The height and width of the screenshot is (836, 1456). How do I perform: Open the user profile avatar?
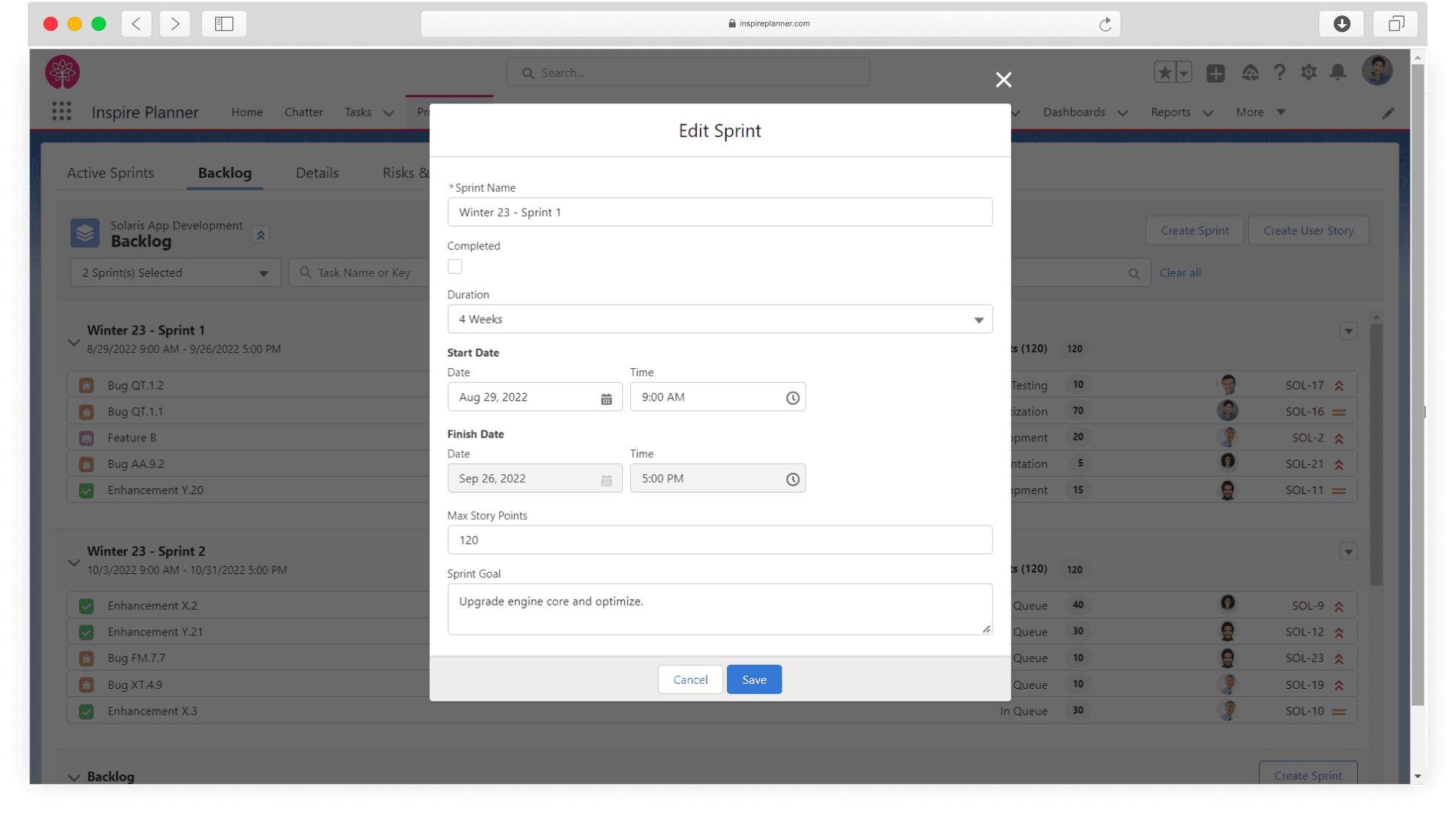pos(1376,71)
